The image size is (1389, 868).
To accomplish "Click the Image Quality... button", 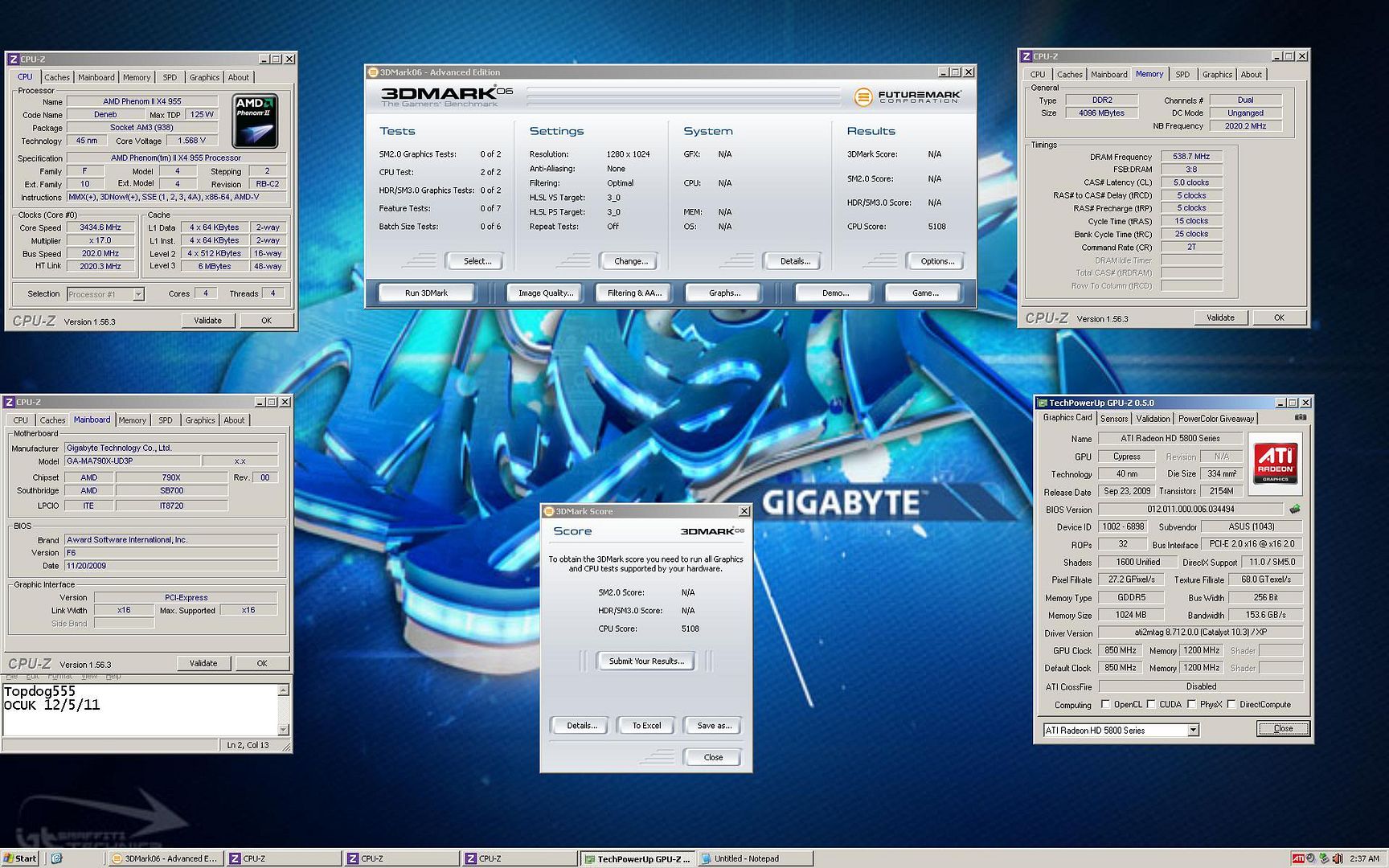I will [546, 293].
